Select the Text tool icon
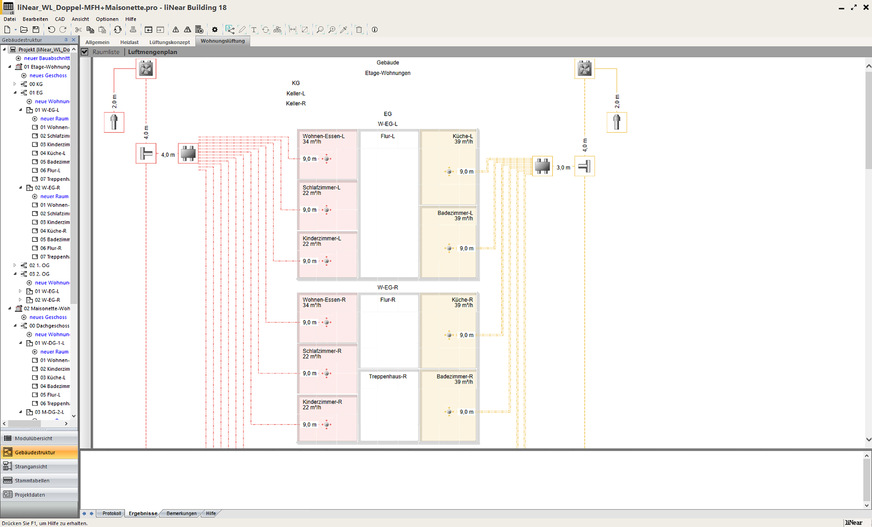The height and width of the screenshot is (527, 872). pyautogui.click(x=253, y=30)
